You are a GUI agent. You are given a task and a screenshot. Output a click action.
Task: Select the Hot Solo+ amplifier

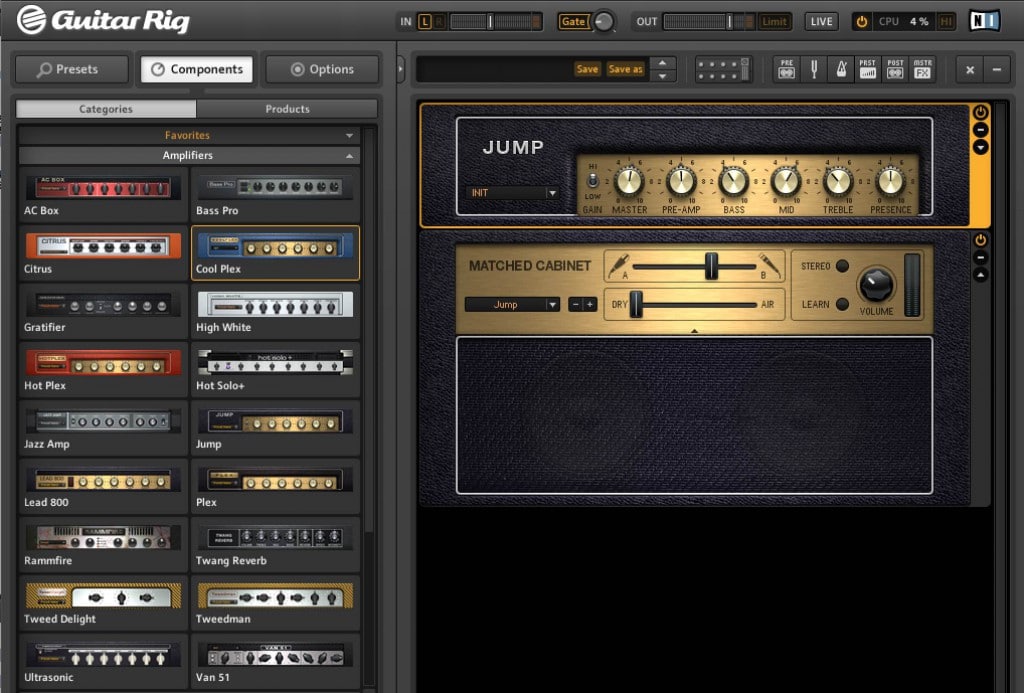275,369
